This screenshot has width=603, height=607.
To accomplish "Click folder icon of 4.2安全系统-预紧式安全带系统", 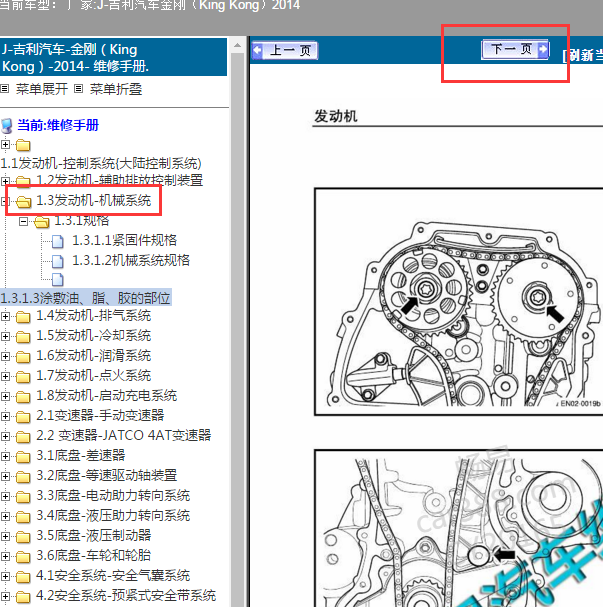I will [23, 597].
